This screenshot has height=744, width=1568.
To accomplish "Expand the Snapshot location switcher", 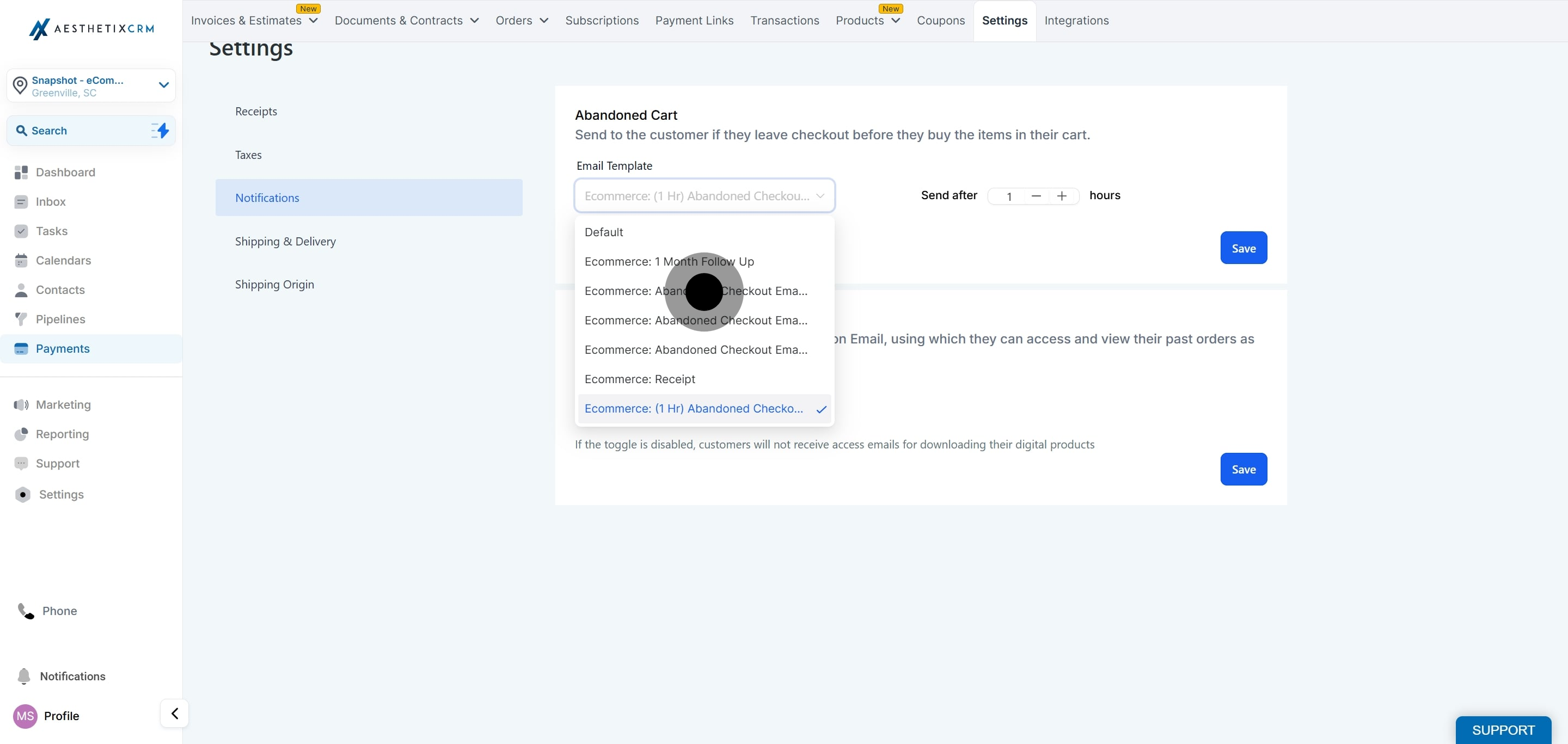I will point(163,85).
